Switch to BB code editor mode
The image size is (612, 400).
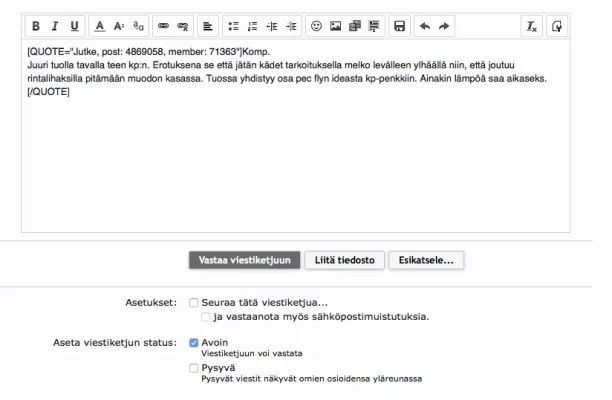coord(557,26)
